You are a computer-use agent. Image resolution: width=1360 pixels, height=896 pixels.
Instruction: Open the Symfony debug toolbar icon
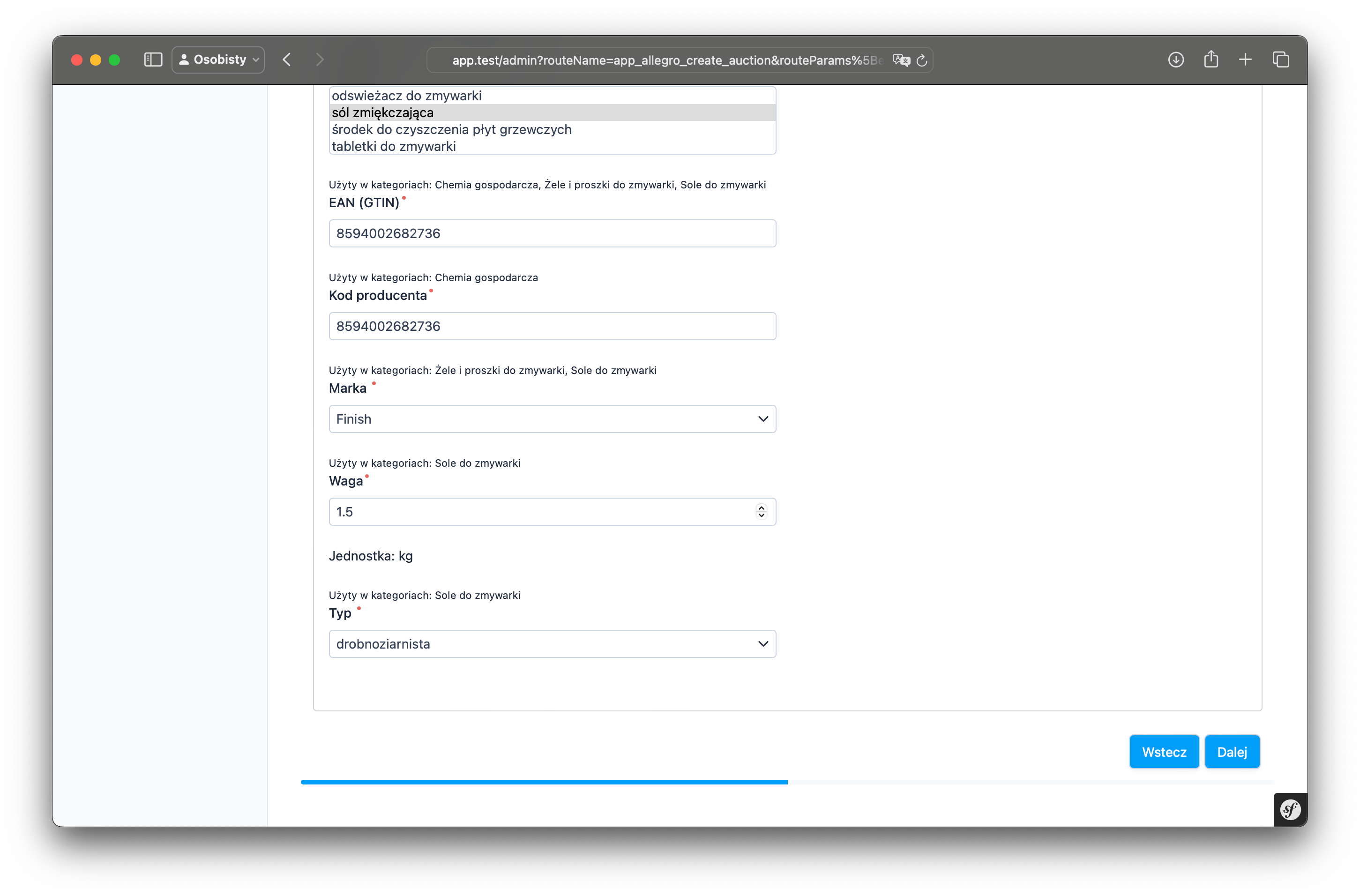tap(1290, 809)
